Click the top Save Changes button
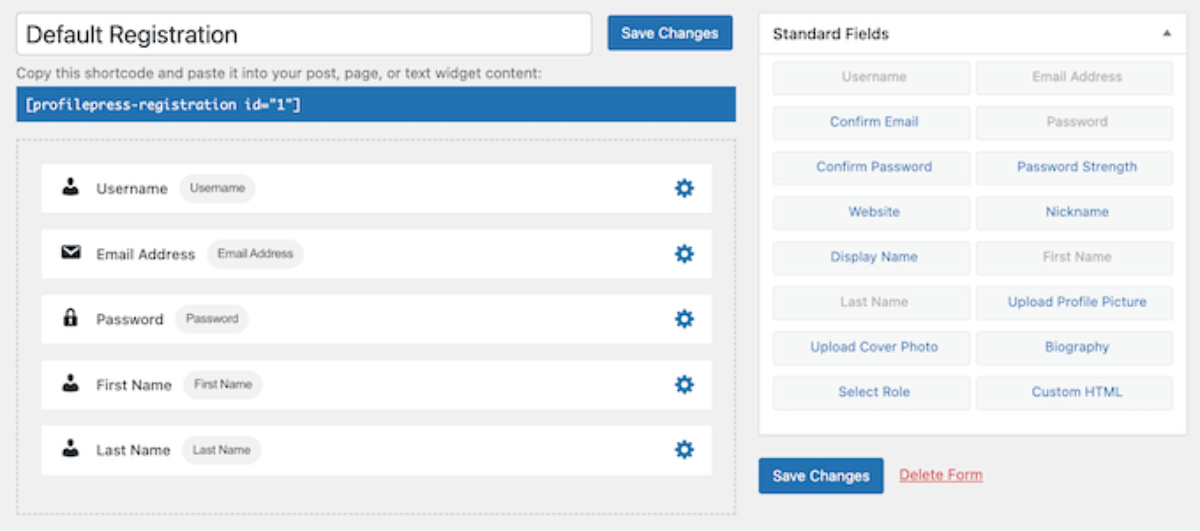Screen dimensions: 1200x531 [x=669, y=33]
